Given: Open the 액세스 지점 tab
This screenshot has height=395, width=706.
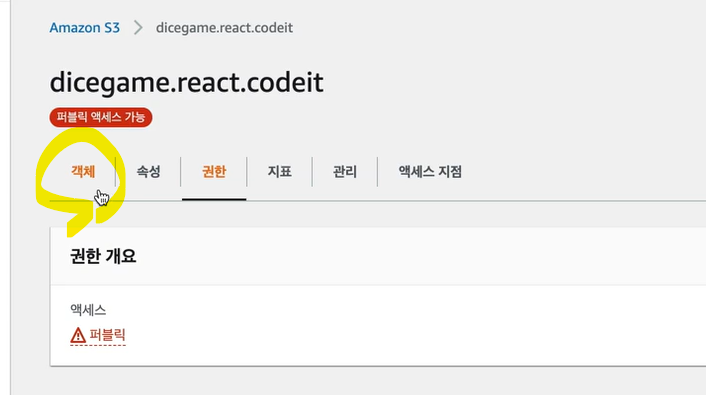Looking at the screenshot, I should (x=430, y=172).
